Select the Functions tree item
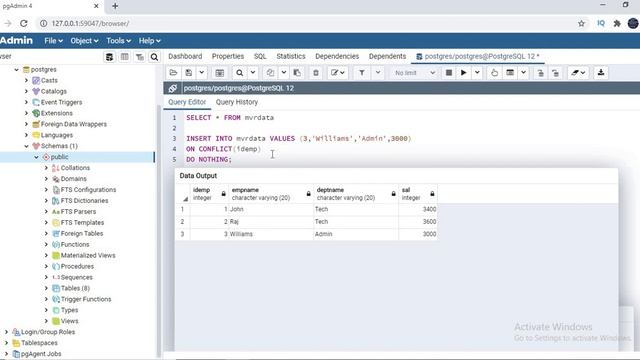Screen dimensions: 640x360 tap(75, 244)
